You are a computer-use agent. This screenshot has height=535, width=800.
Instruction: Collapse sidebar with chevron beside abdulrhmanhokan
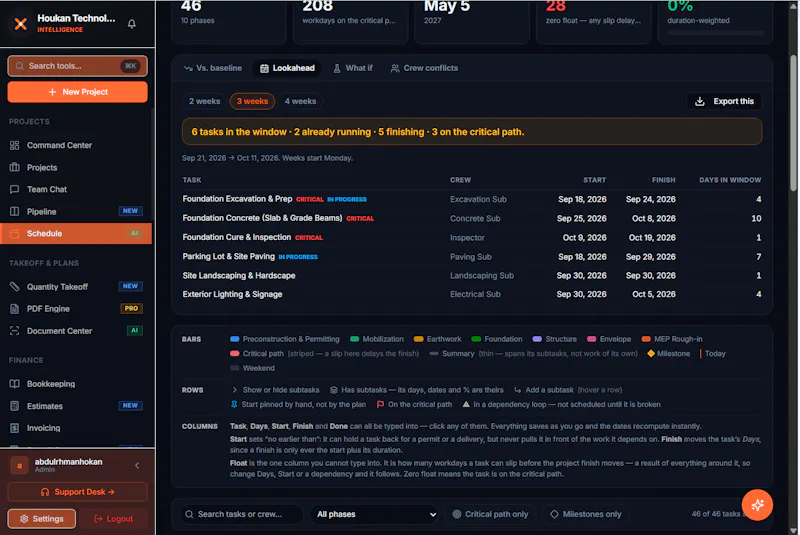[x=137, y=465]
